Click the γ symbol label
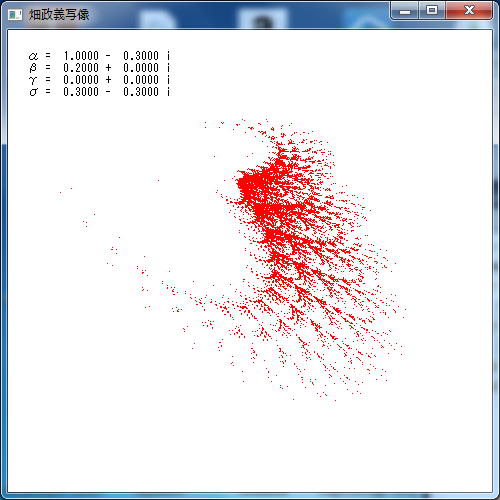This screenshot has height=500, width=500. (x=33, y=80)
